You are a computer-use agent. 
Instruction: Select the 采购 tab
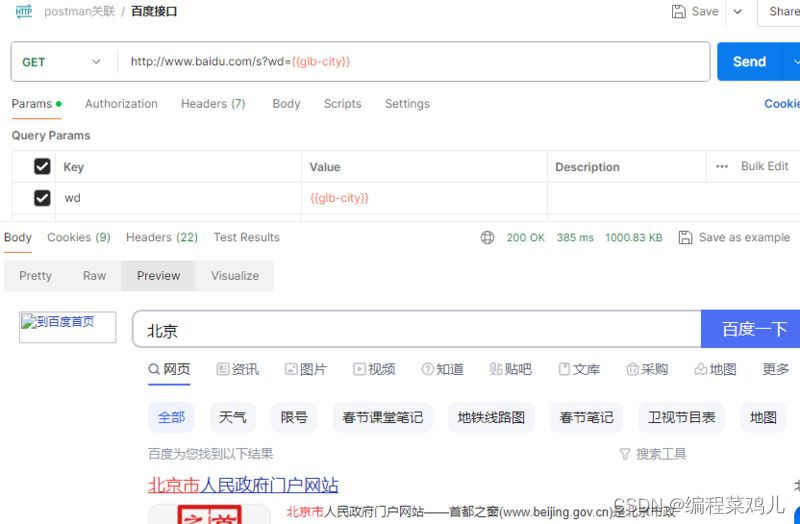pos(647,369)
